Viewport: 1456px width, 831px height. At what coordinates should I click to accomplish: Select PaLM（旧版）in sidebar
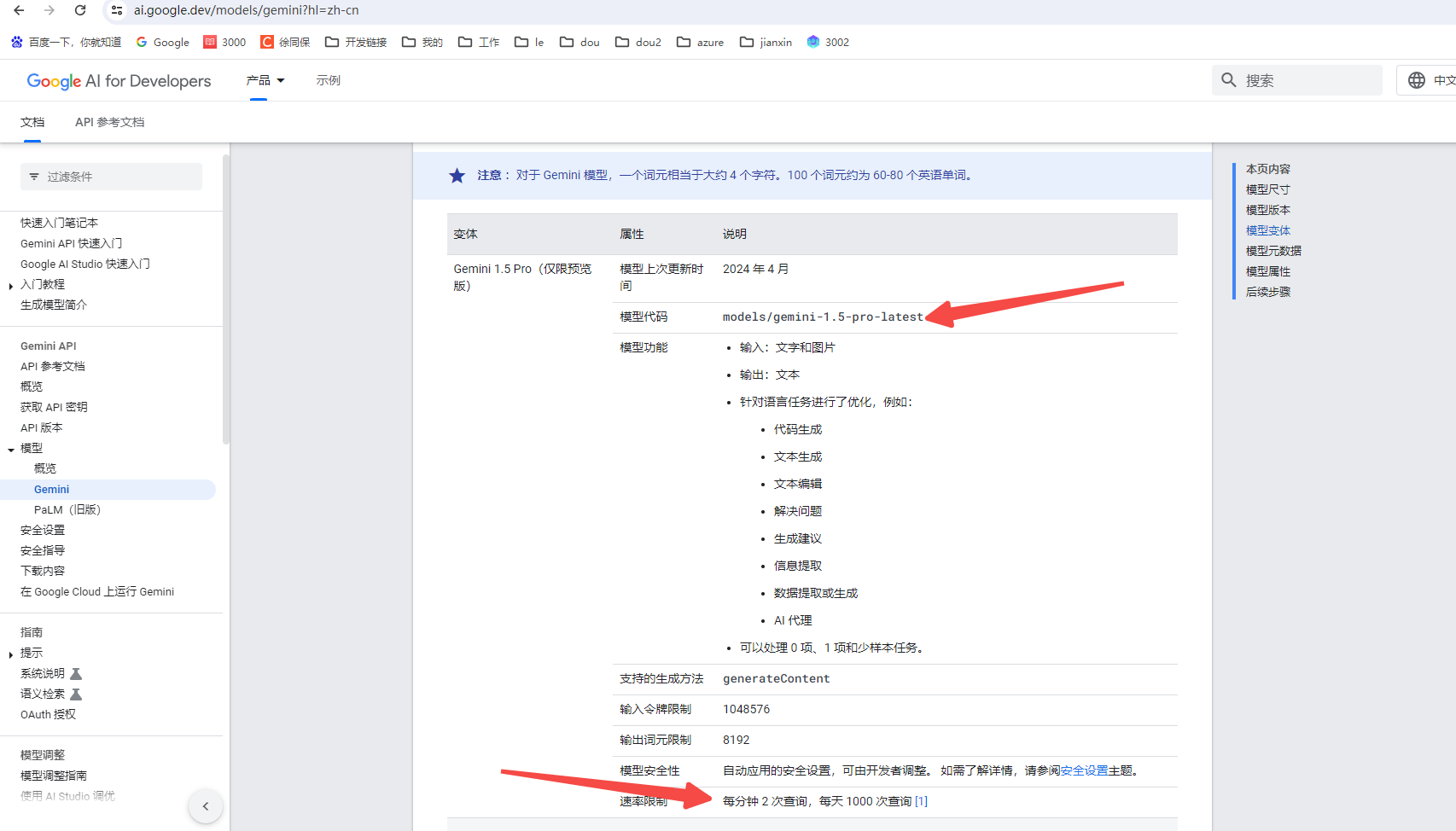[67, 509]
